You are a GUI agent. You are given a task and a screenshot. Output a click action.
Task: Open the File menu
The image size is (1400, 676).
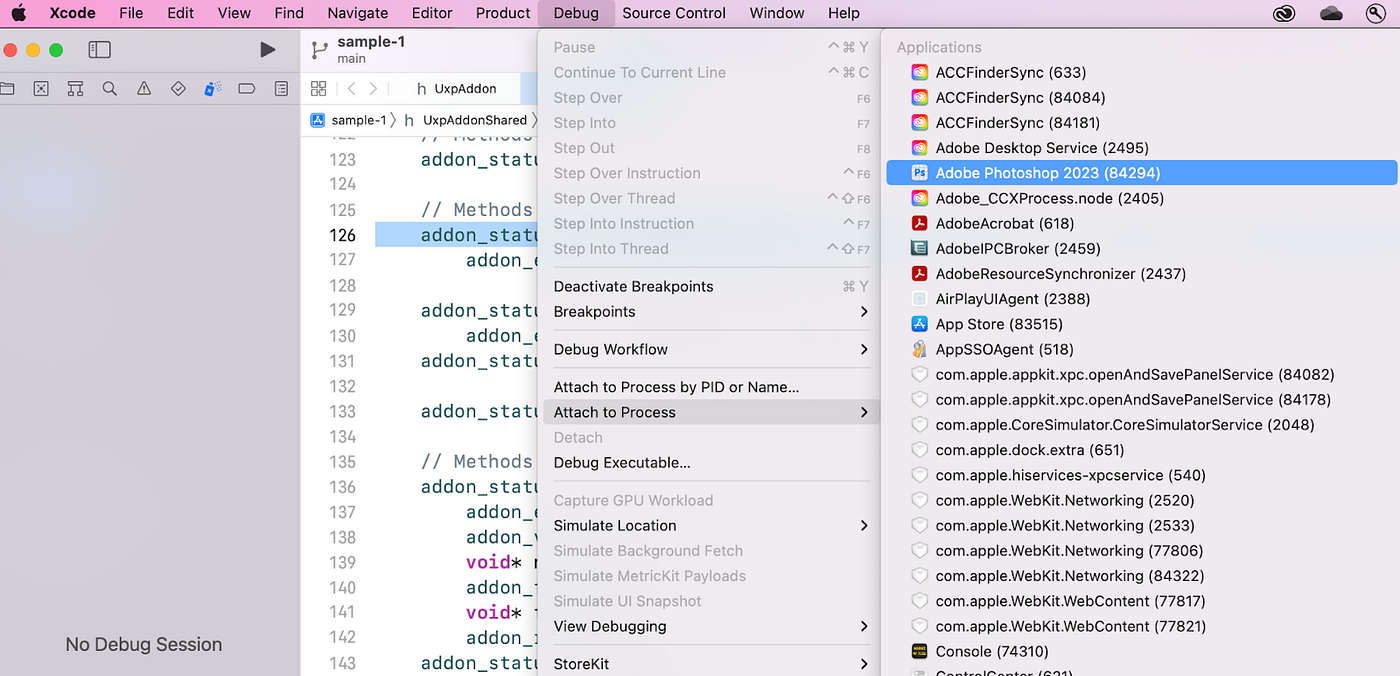pos(131,13)
